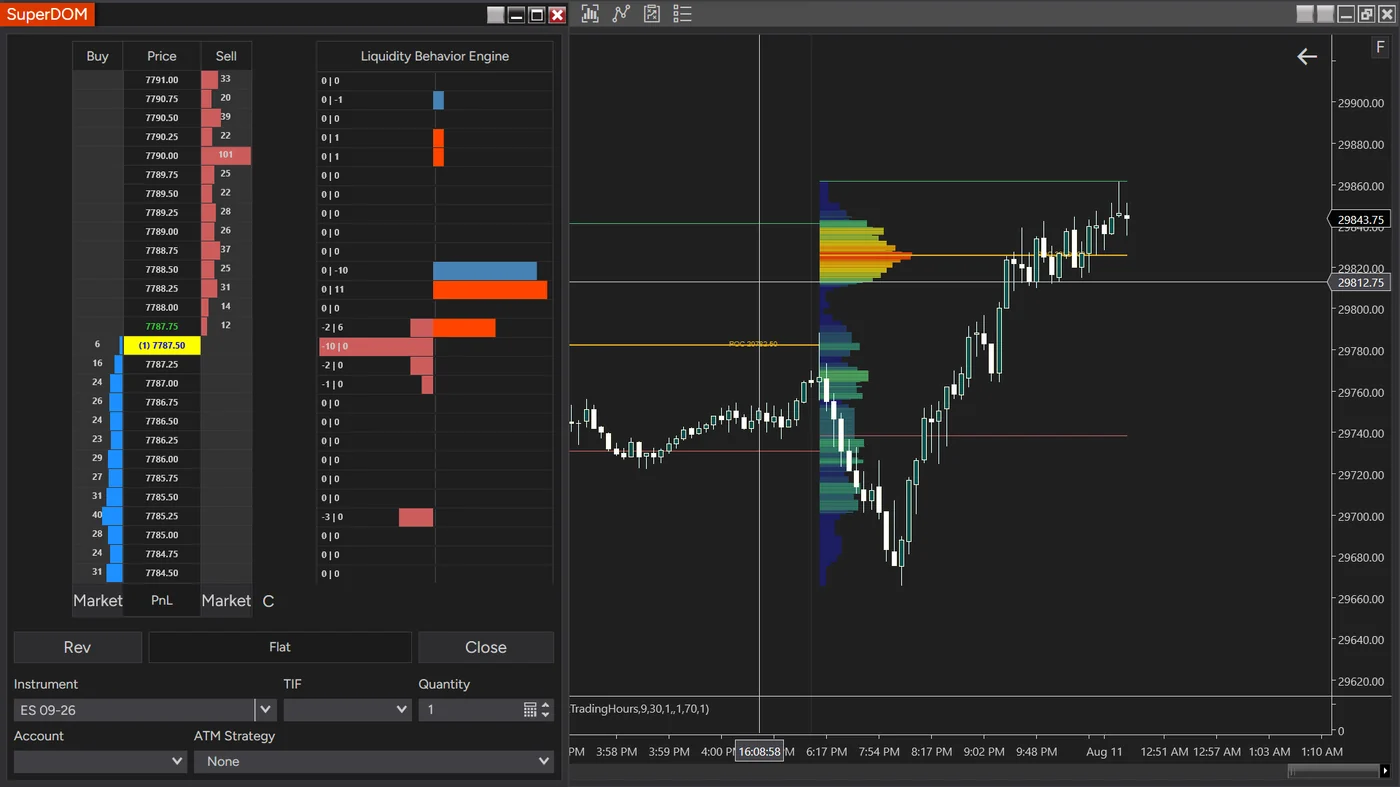The width and height of the screenshot is (1400, 787).
Task: Open the drawing tools line icon
Action: pos(621,14)
